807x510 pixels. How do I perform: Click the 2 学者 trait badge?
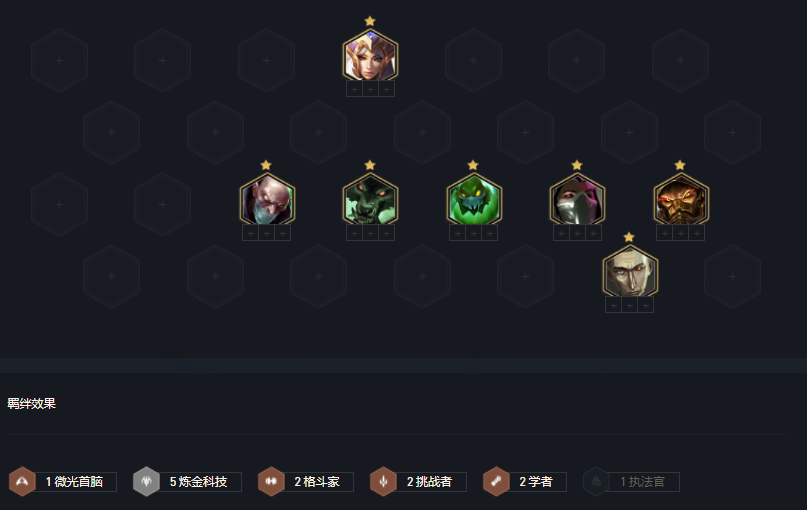pyautogui.click(x=524, y=482)
